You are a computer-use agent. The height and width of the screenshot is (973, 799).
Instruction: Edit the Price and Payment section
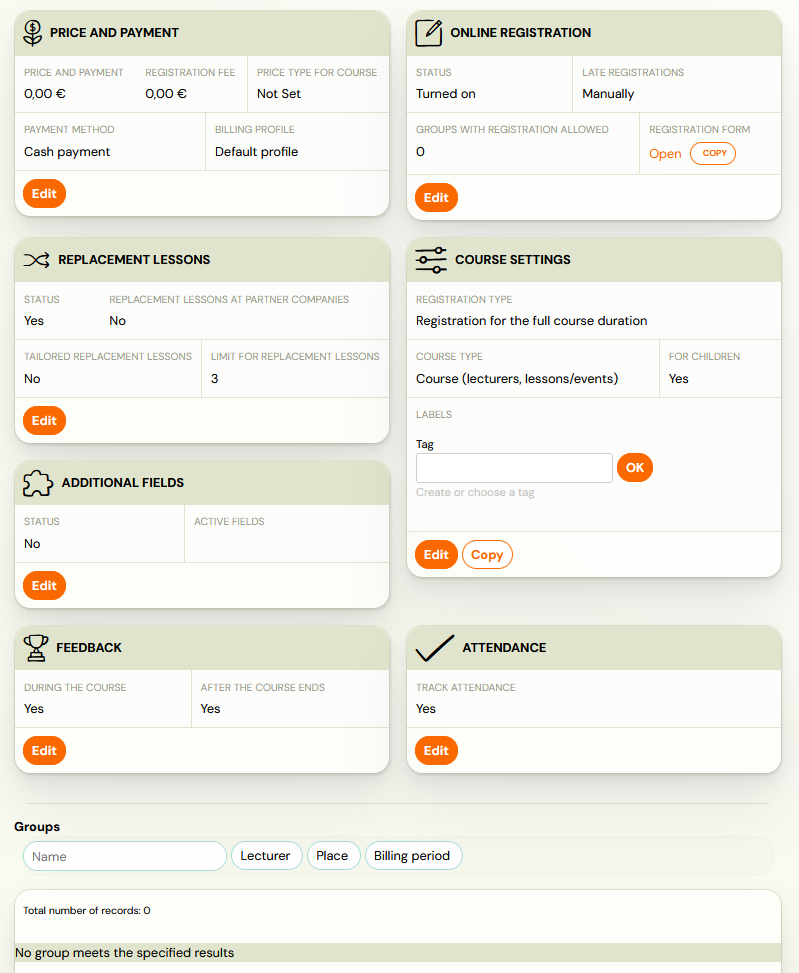pyautogui.click(x=45, y=194)
